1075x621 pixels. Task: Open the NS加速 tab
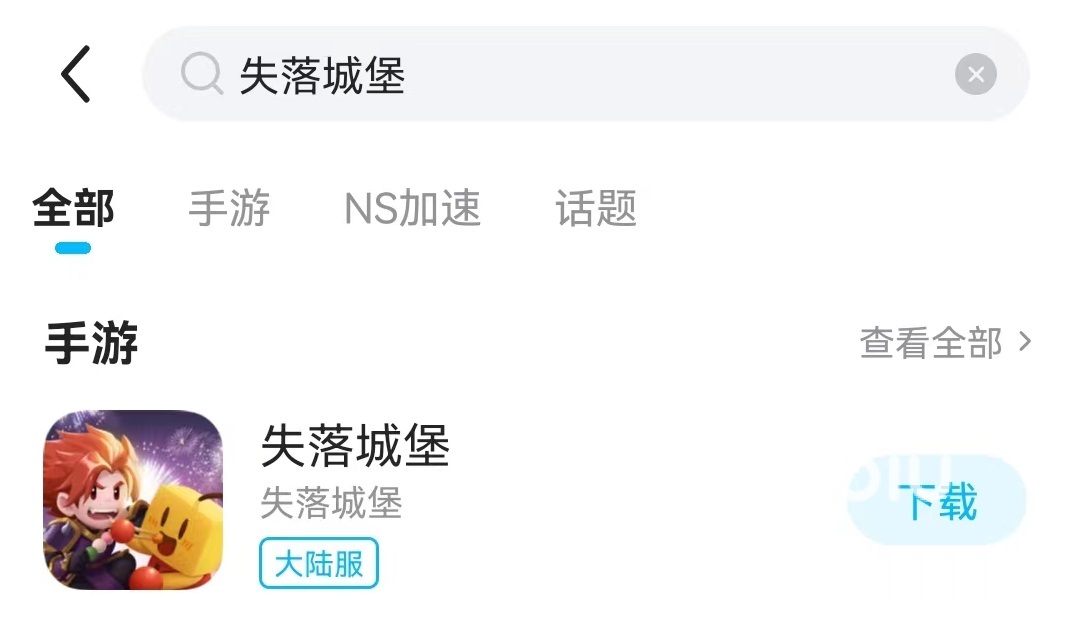[x=412, y=209]
